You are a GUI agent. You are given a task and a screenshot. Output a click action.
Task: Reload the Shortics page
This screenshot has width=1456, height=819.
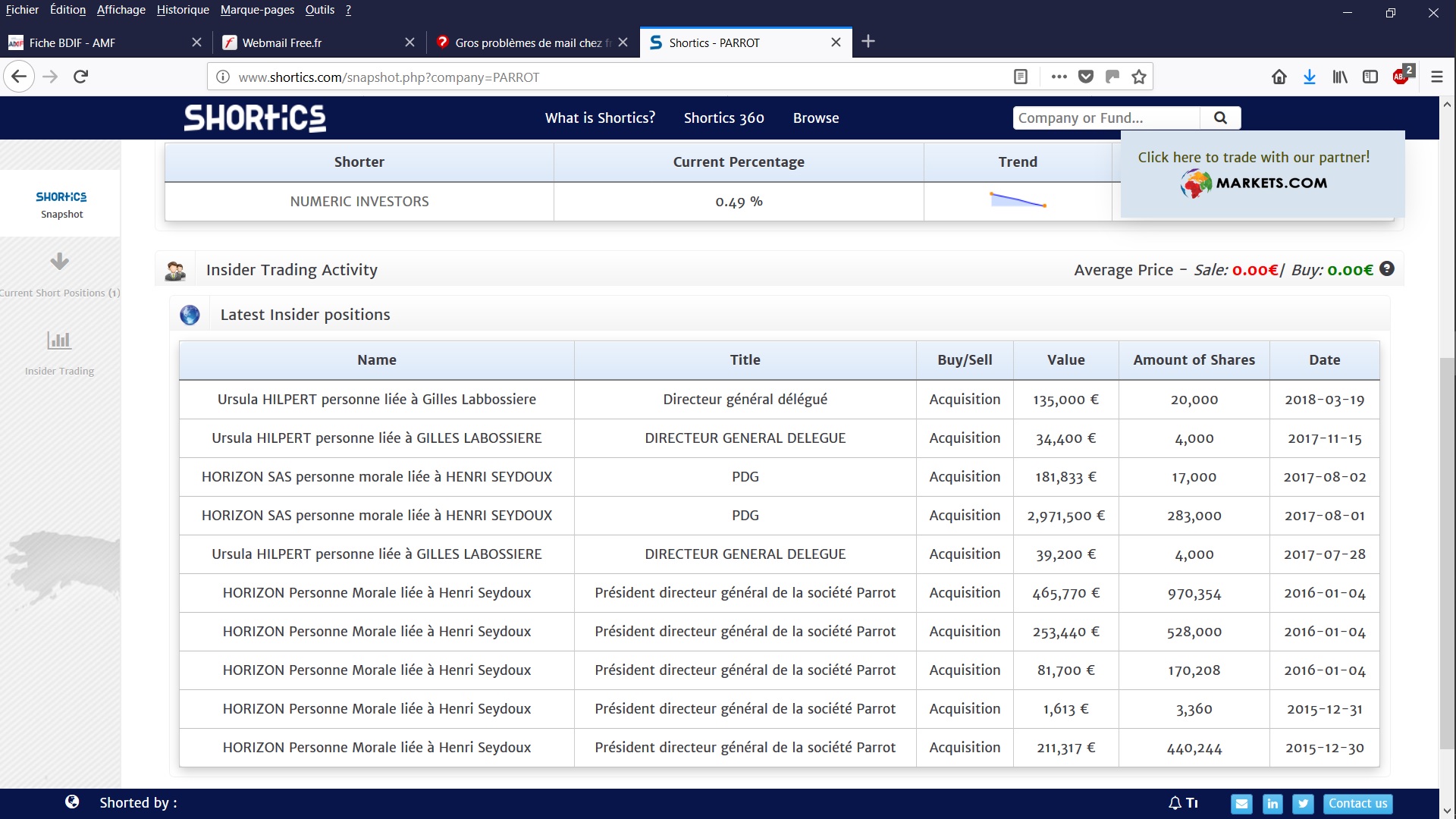click(81, 77)
